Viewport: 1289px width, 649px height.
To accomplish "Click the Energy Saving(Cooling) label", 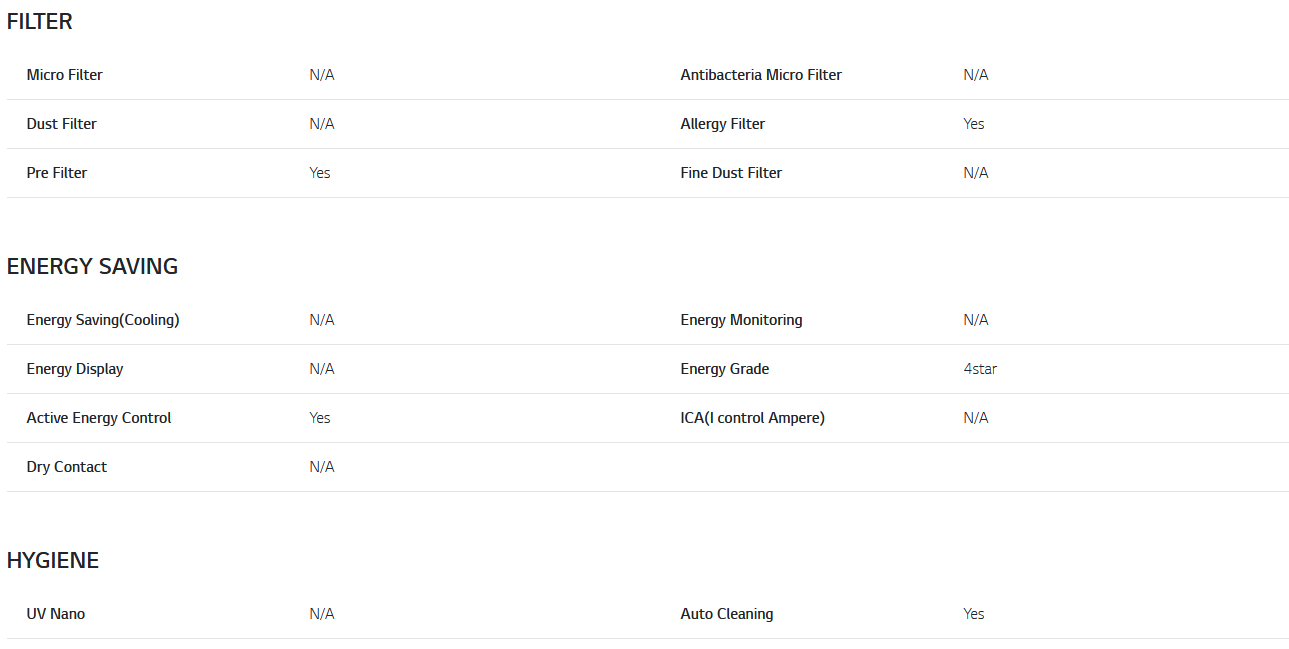I will click(103, 320).
